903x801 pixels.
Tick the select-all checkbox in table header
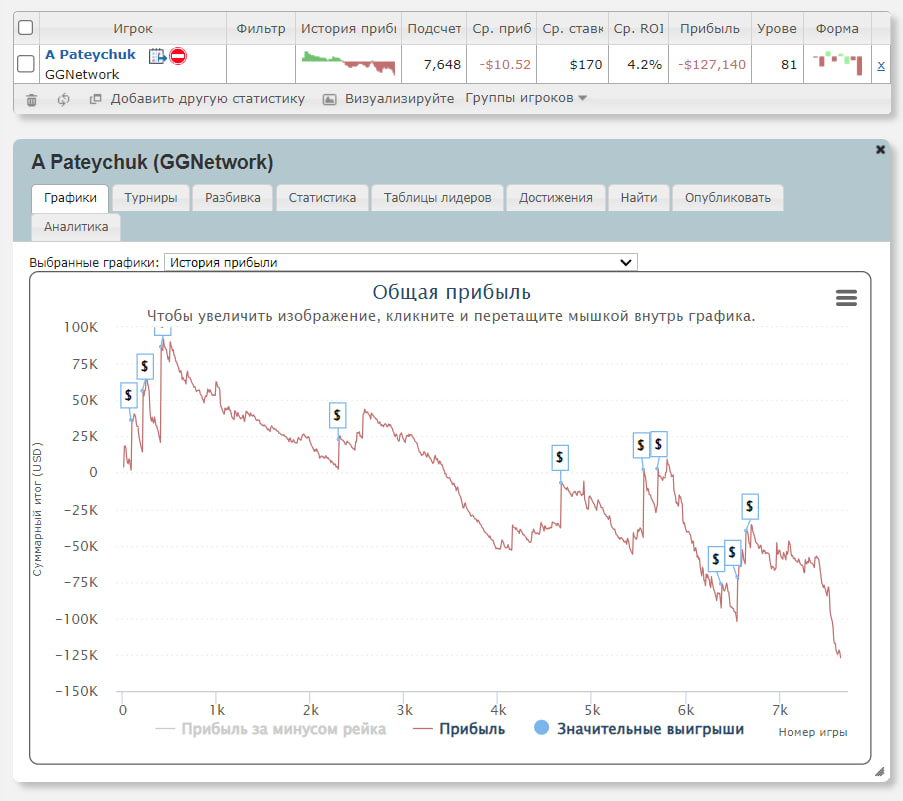coord(26,28)
